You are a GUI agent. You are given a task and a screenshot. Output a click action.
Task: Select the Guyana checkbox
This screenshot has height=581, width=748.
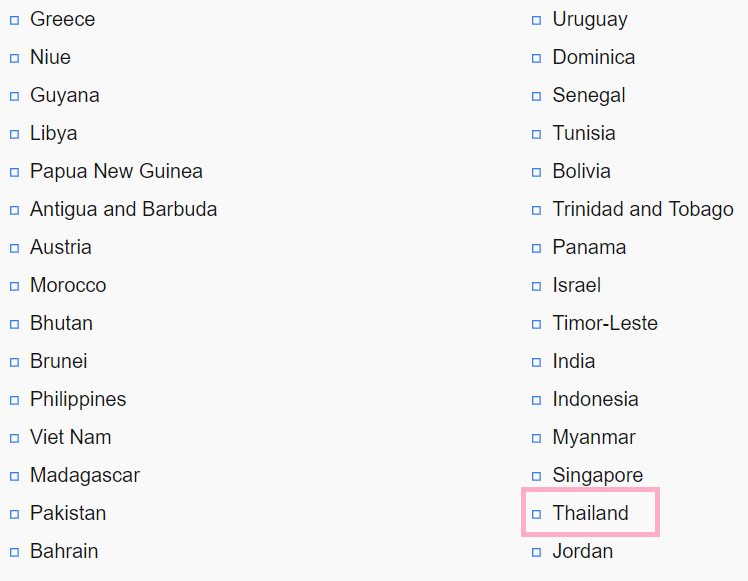coord(15,96)
